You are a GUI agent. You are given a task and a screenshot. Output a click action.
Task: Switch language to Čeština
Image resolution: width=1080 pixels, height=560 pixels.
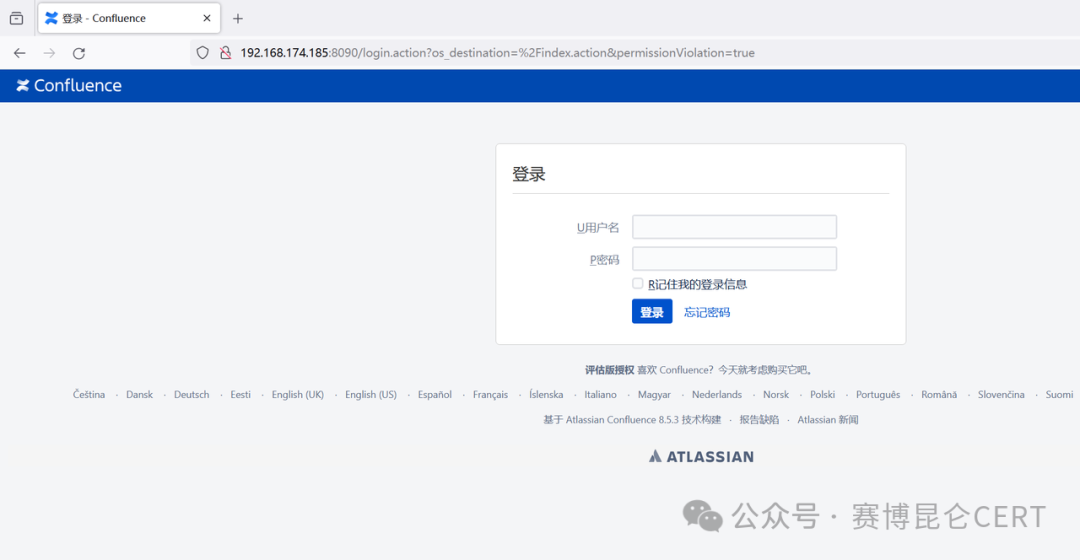tap(89, 395)
